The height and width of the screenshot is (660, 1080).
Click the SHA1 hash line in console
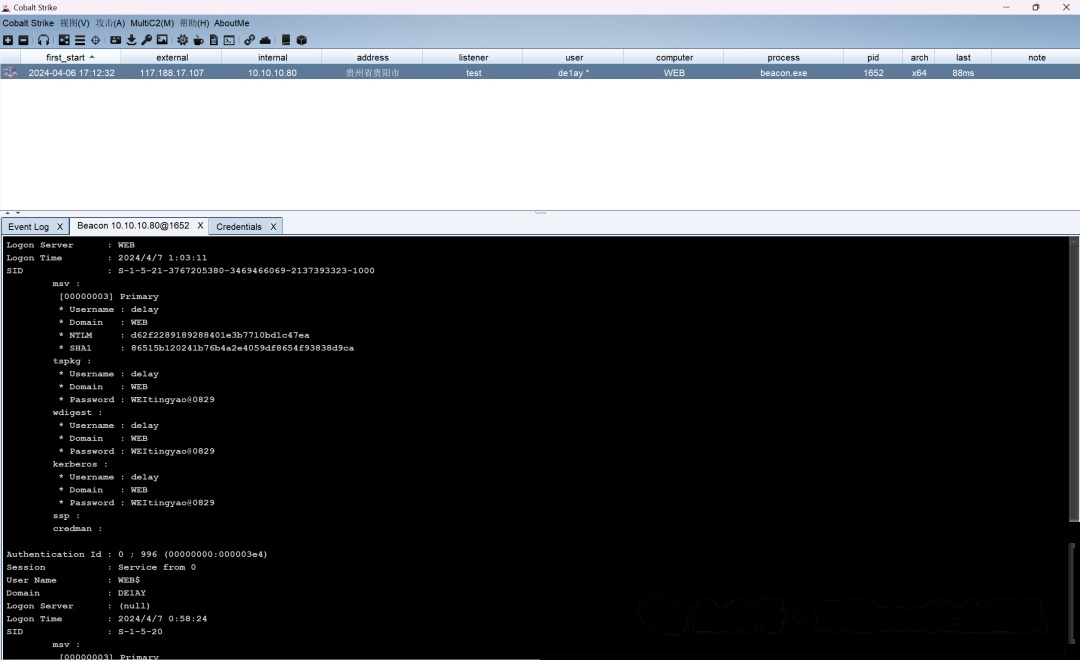[207, 349]
